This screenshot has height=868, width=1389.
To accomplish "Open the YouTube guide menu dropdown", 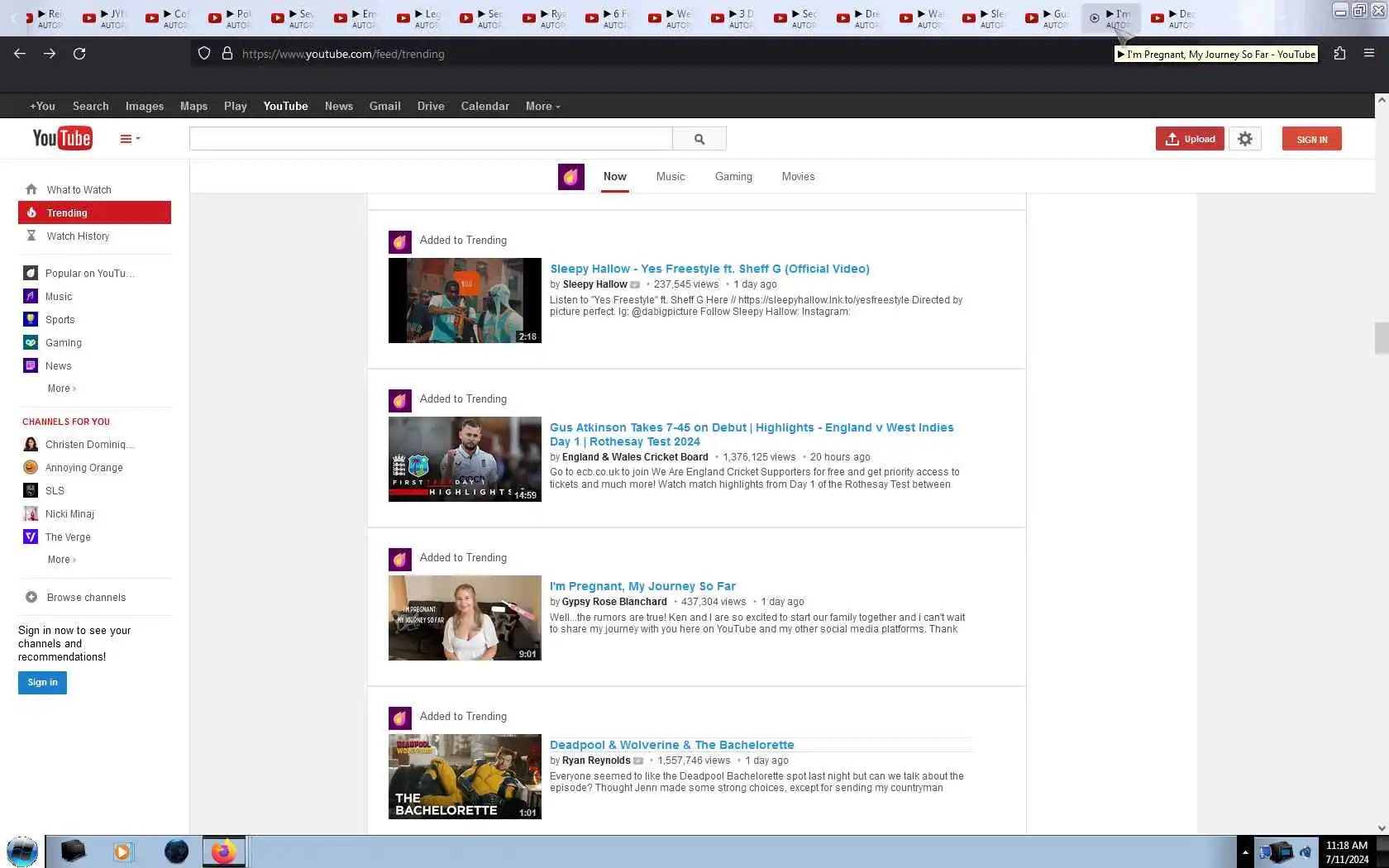I will [130, 139].
